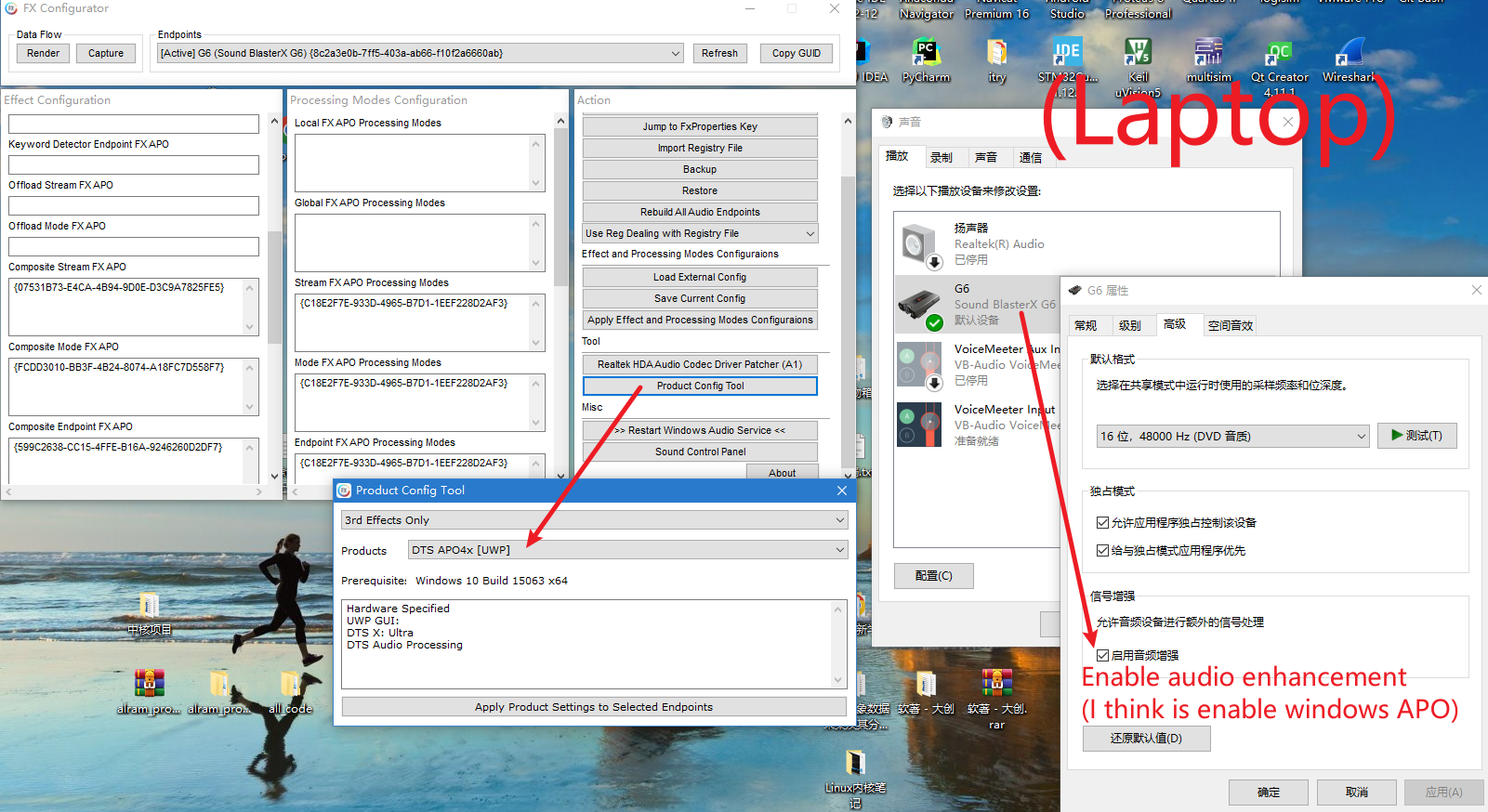Switch to the 录制 tab

(942, 158)
